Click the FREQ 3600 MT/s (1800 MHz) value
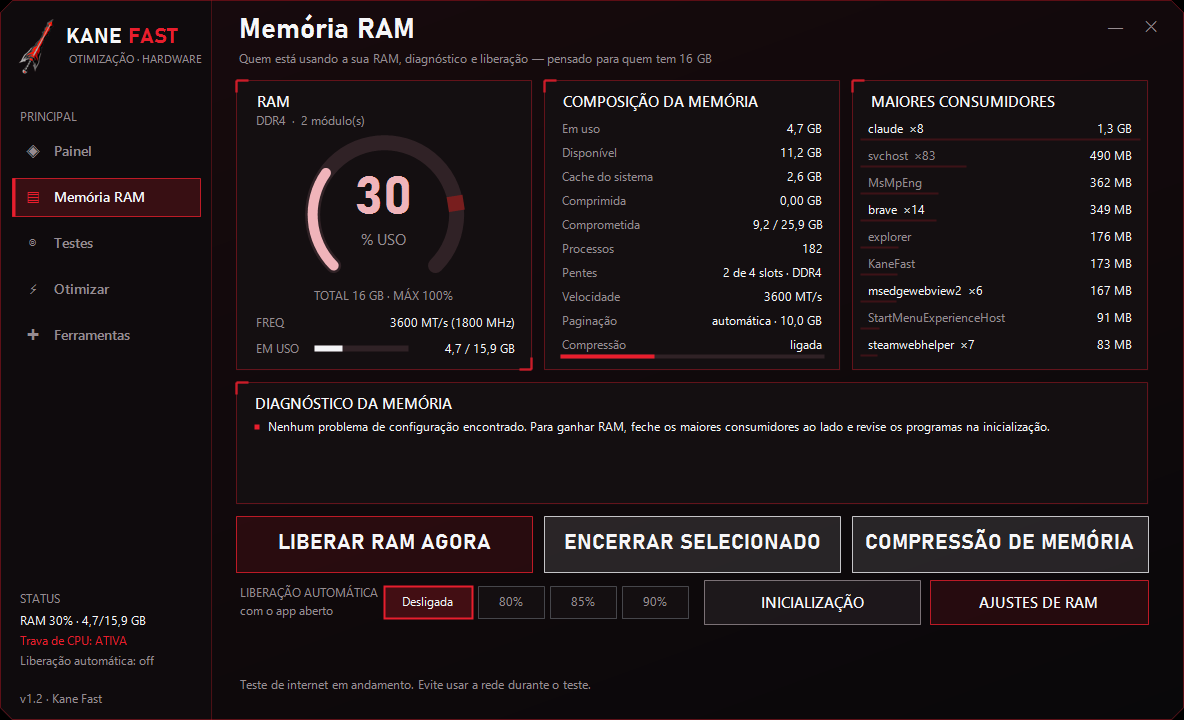Image resolution: width=1184 pixels, height=720 pixels. [x=452, y=323]
